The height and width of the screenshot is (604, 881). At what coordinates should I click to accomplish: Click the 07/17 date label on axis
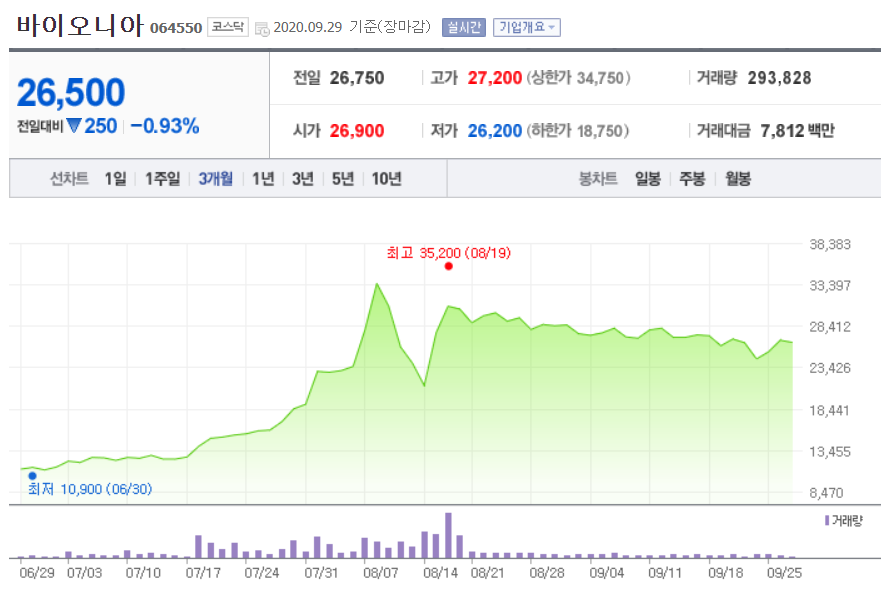pyautogui.click(x=203, y=573)
